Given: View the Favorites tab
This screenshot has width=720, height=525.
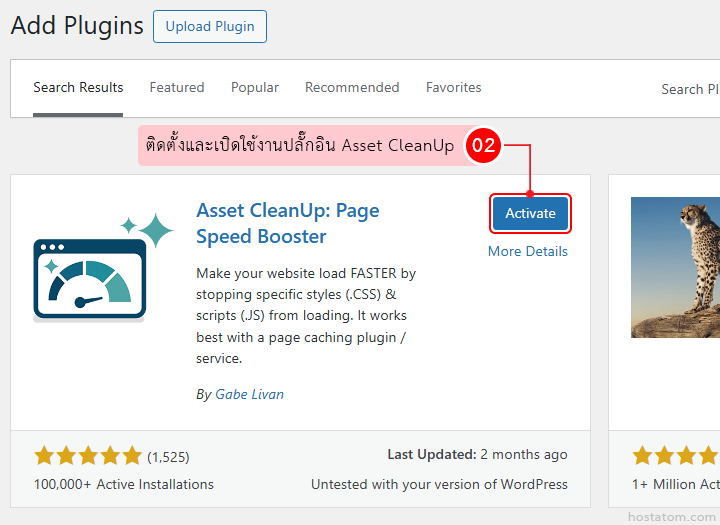Looking at the screenshot, I should pyautogui.click(x=453, y=88).
